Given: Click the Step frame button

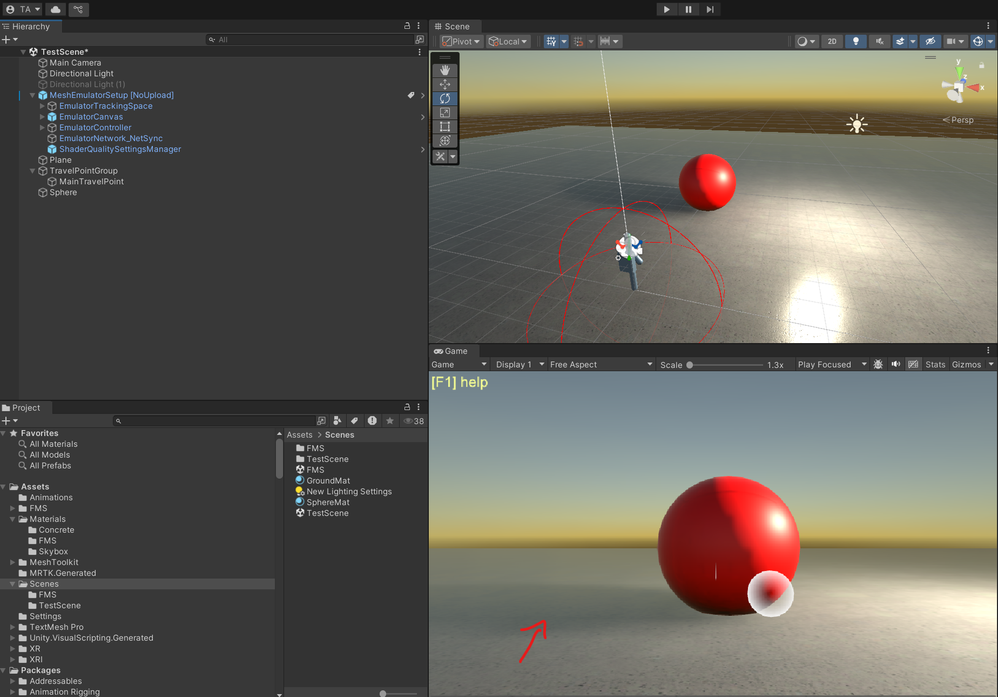Looking at the screenshot, I should [710, 9].
